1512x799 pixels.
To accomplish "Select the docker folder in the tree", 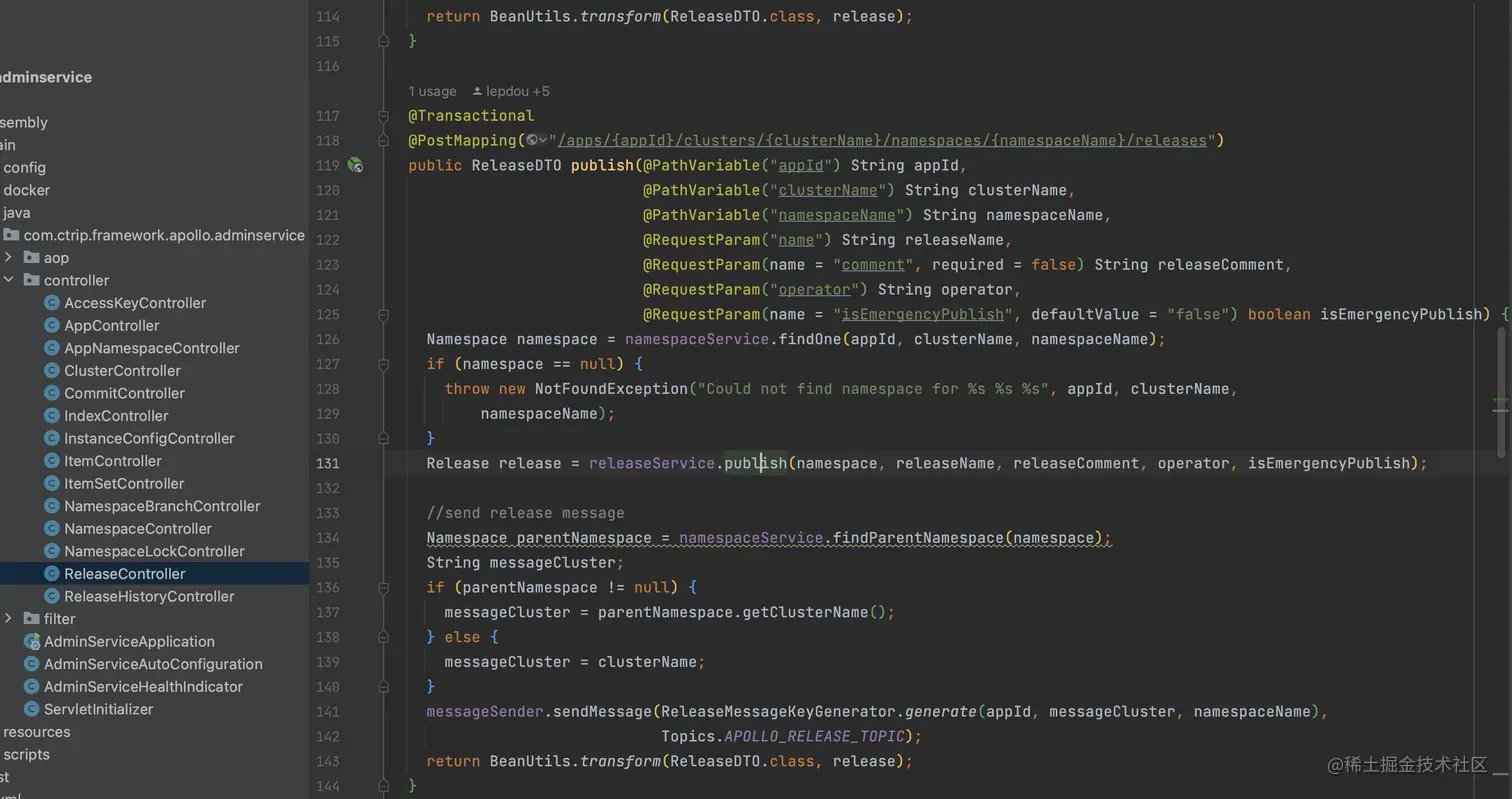I will click(x=26, y=190).
